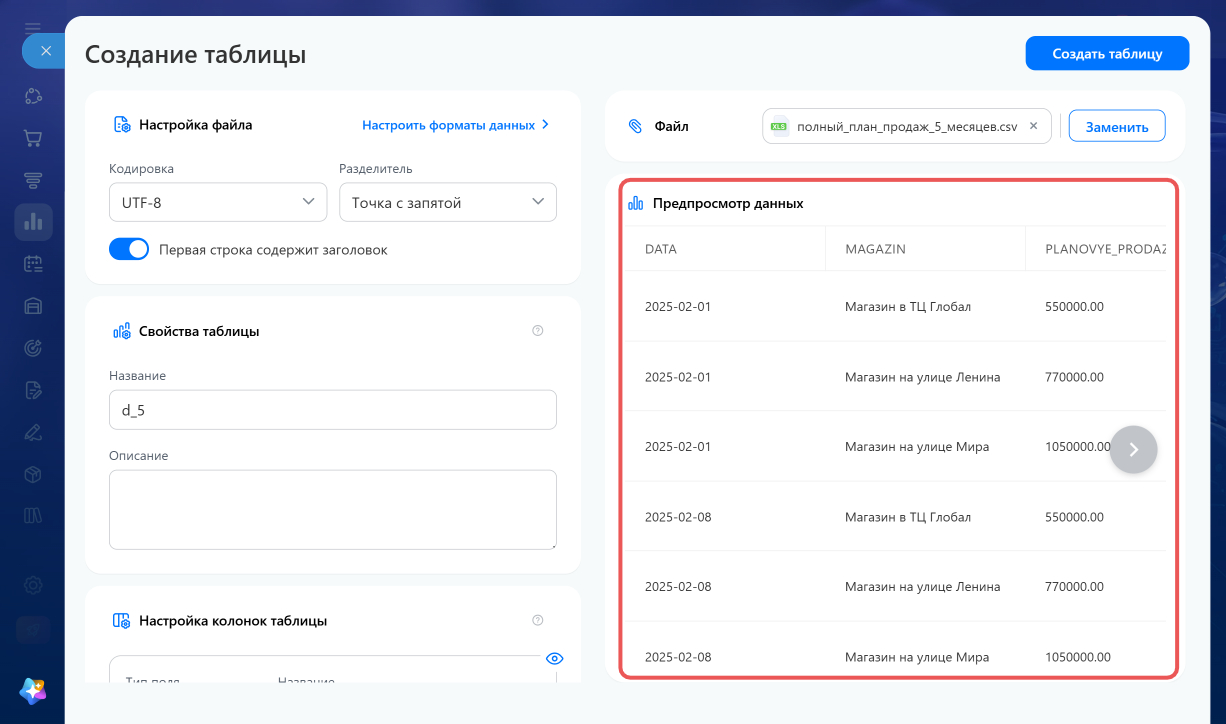Click the Название input field

(x=333, y=410)
